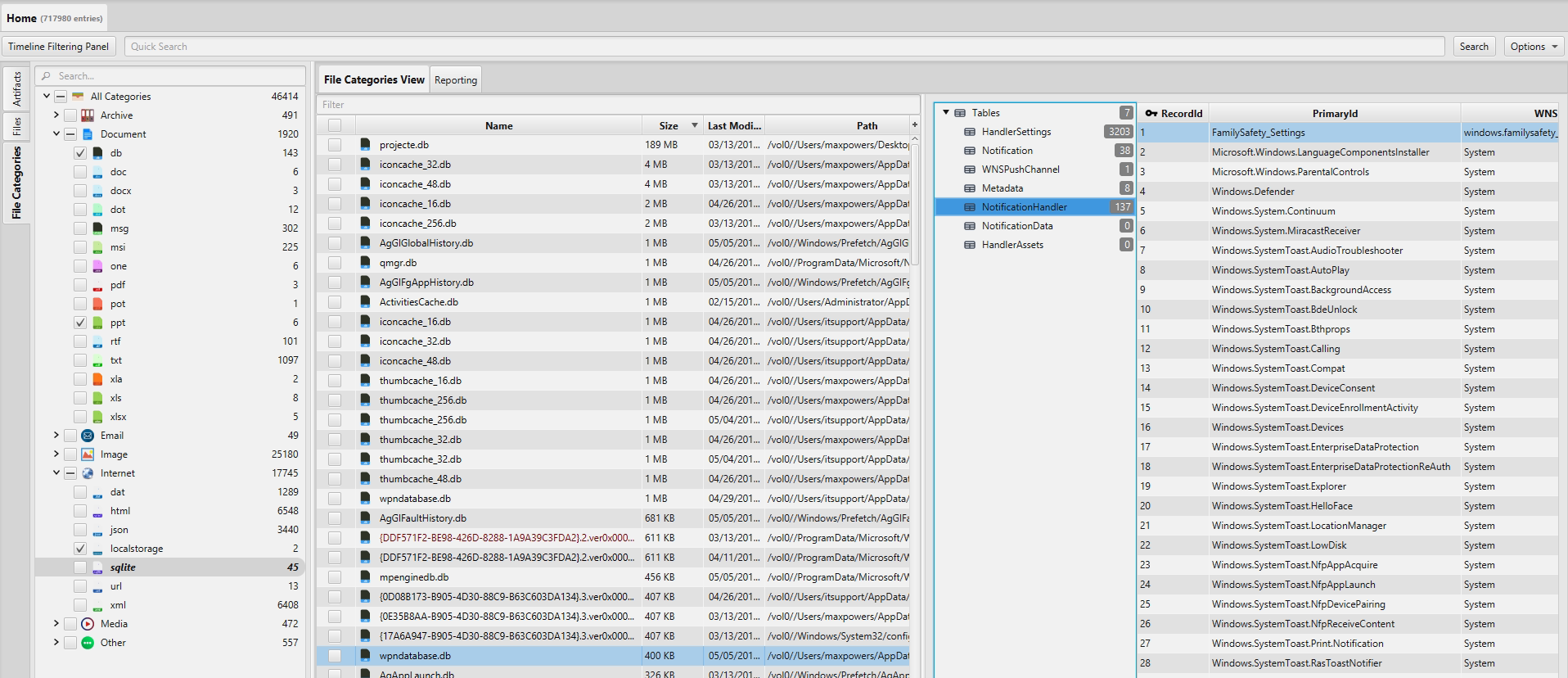This screenshot has height=678, width=1568.
Task: Click the Archive category icon
Action: pyautogui.click(x=88, y=115)
